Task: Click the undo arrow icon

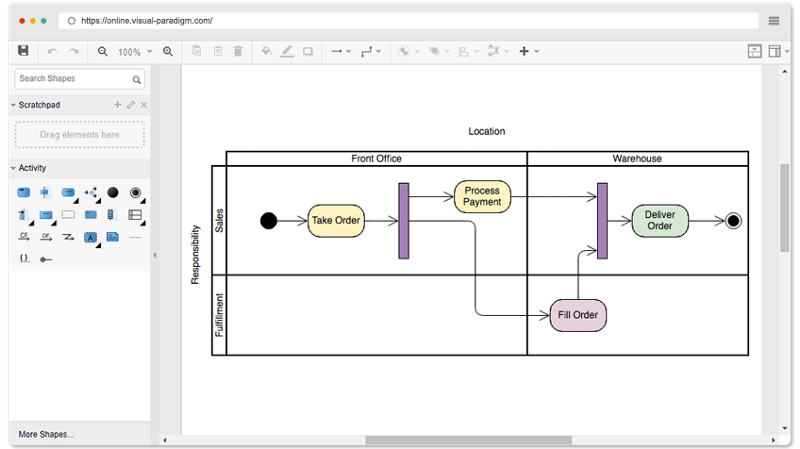Action: point(52,51)
